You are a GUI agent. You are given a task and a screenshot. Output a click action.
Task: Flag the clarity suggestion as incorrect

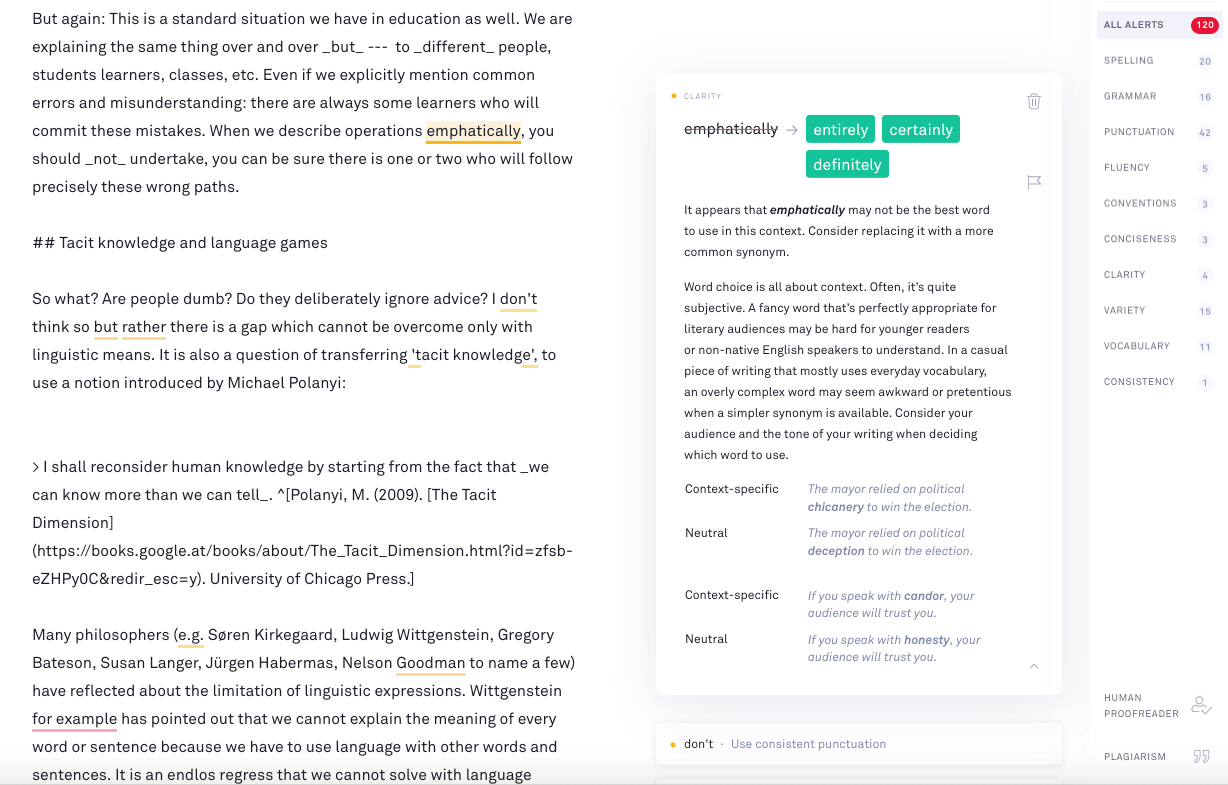pos(1034,181)
